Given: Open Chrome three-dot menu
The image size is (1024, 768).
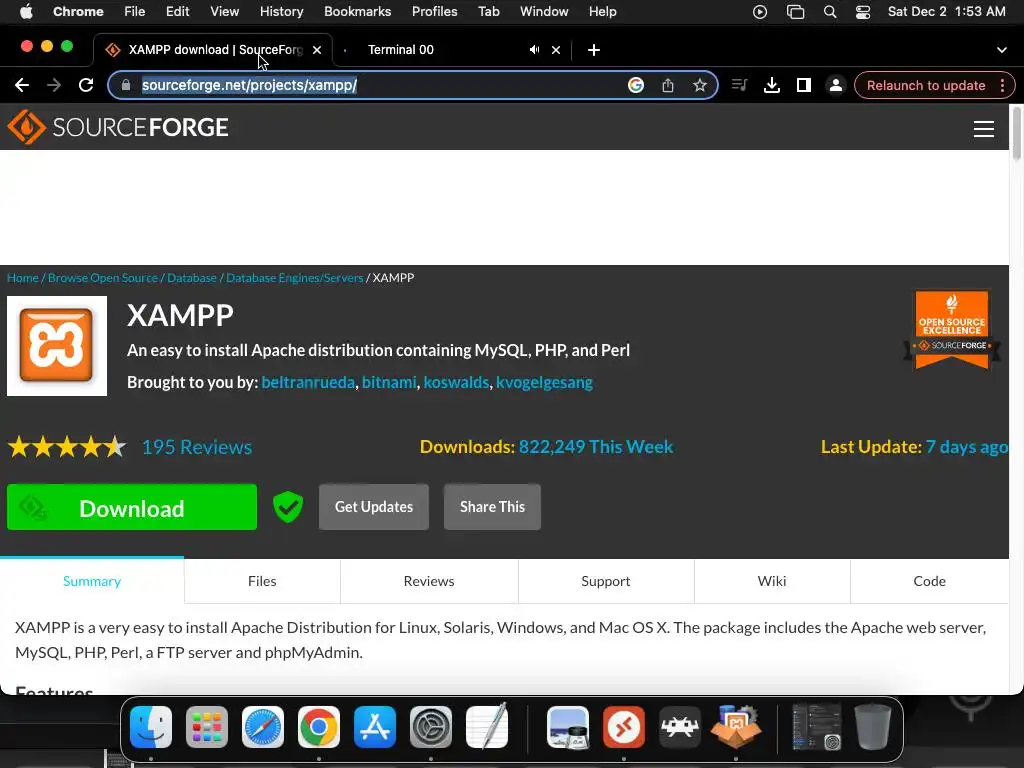Looking at the screenshot, I should (x=1002, y=85).
